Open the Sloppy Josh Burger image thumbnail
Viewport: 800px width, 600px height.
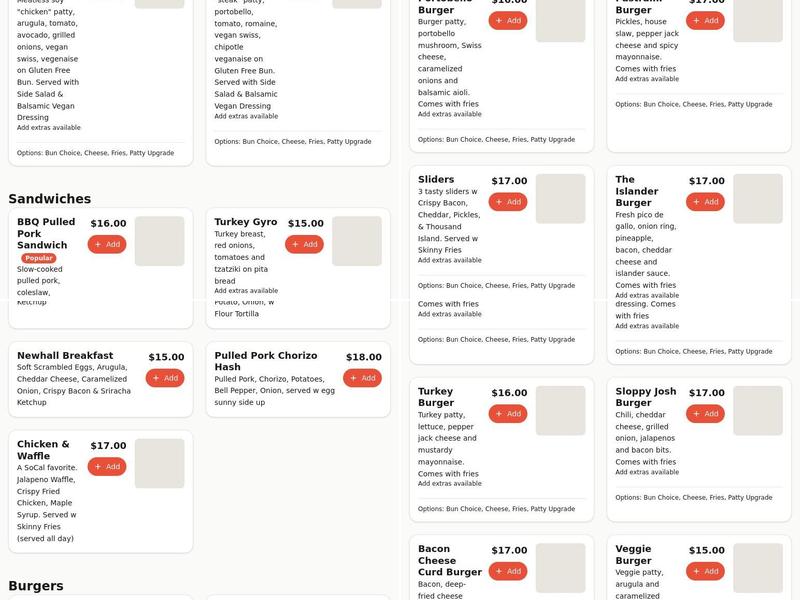click(x=758, y=410)
